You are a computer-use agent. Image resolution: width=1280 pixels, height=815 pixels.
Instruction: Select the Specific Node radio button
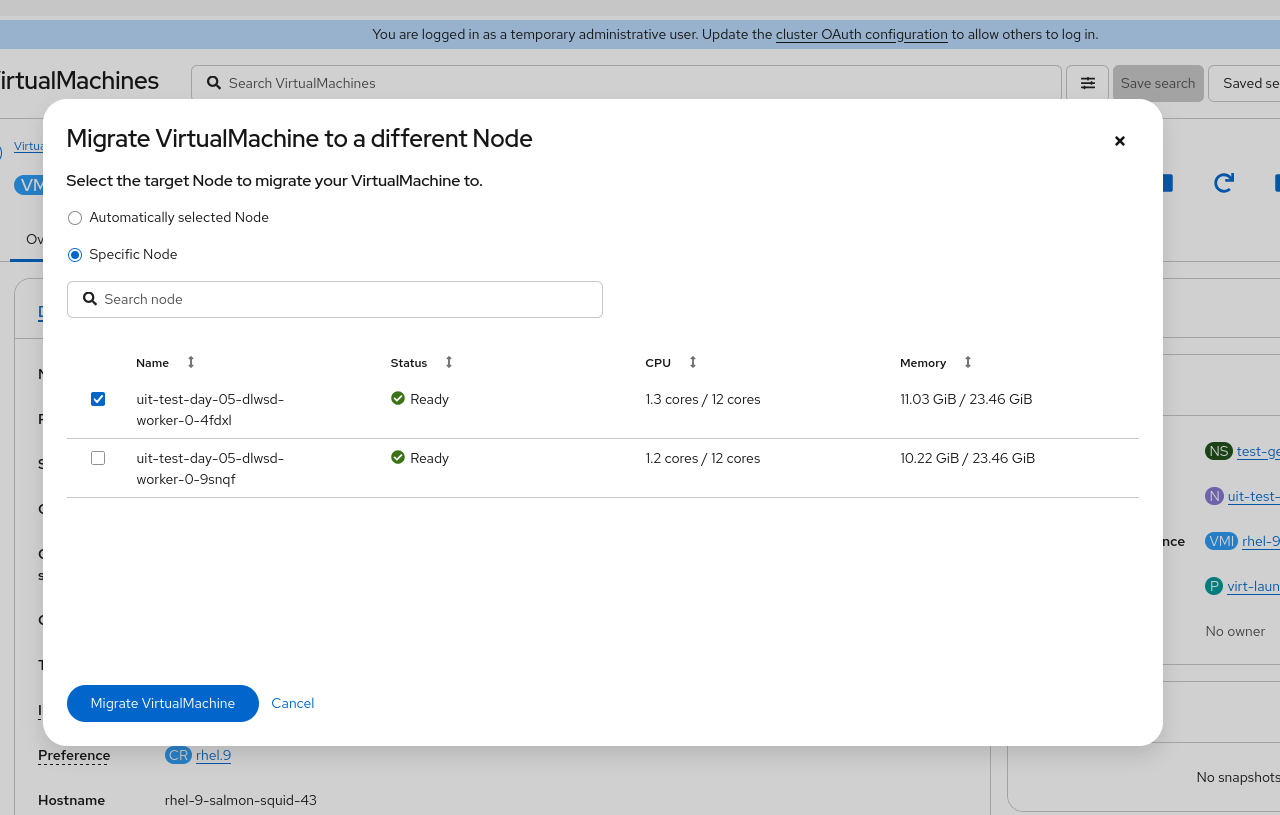coord(75,255)
